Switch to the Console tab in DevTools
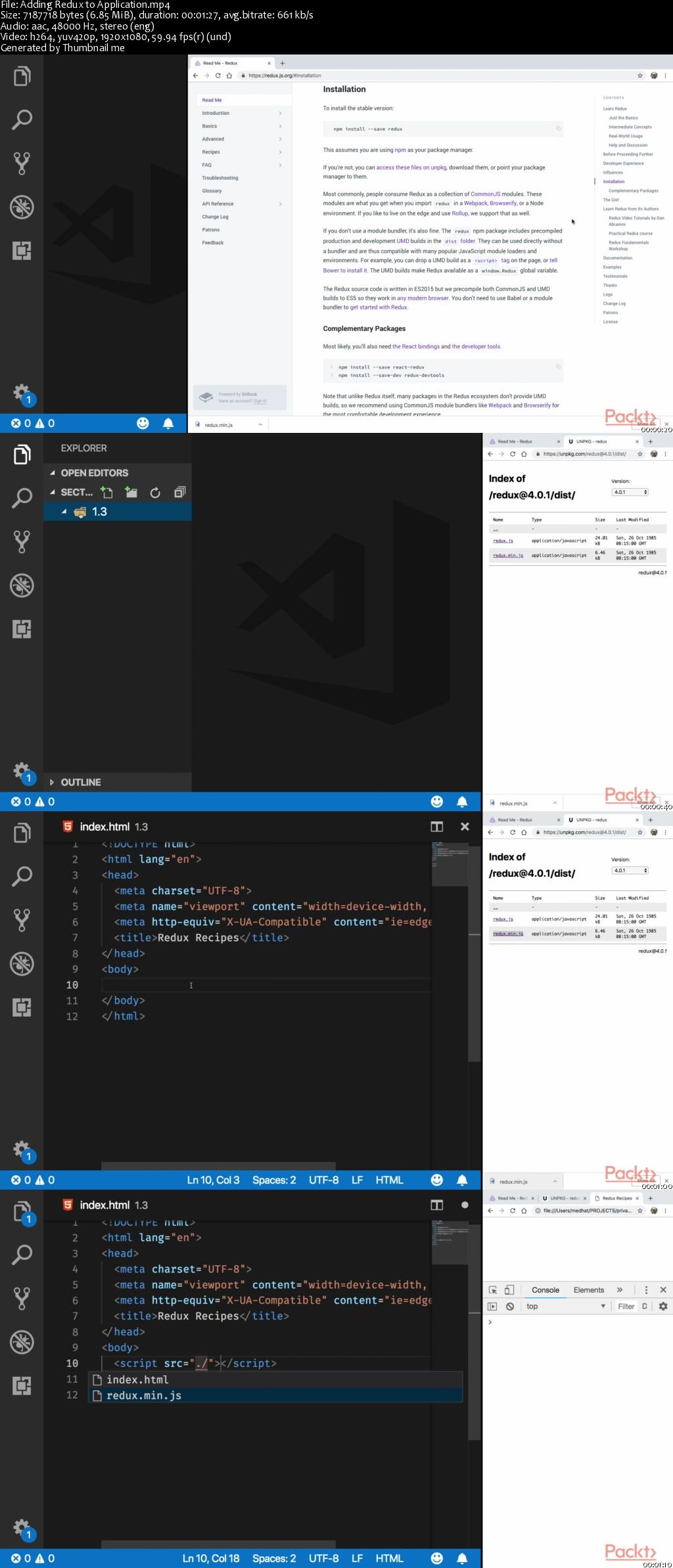Viewport: 673px width, 1568px height. click(x=545, y=1289)
